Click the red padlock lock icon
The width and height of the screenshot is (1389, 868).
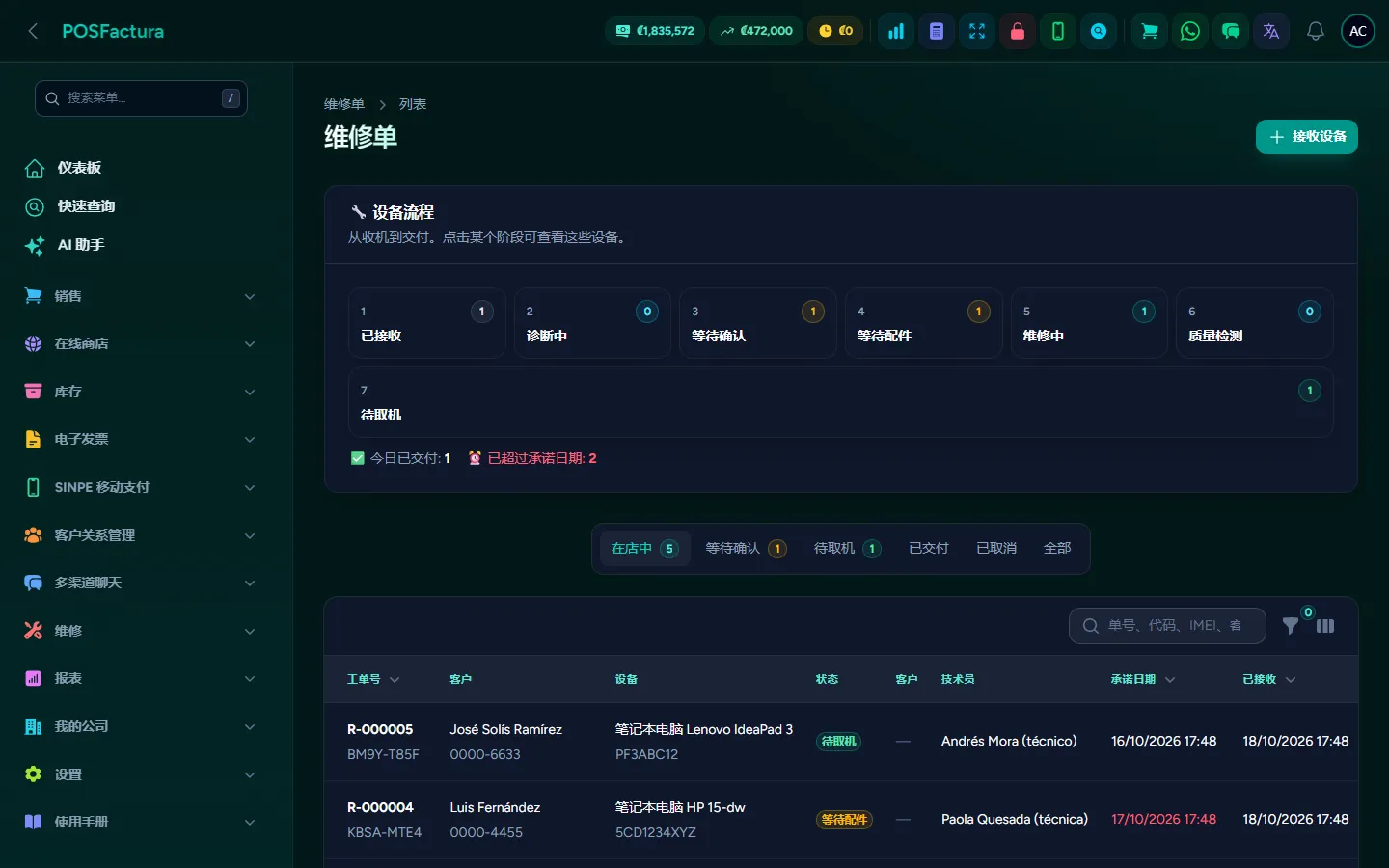[1018, 31]
